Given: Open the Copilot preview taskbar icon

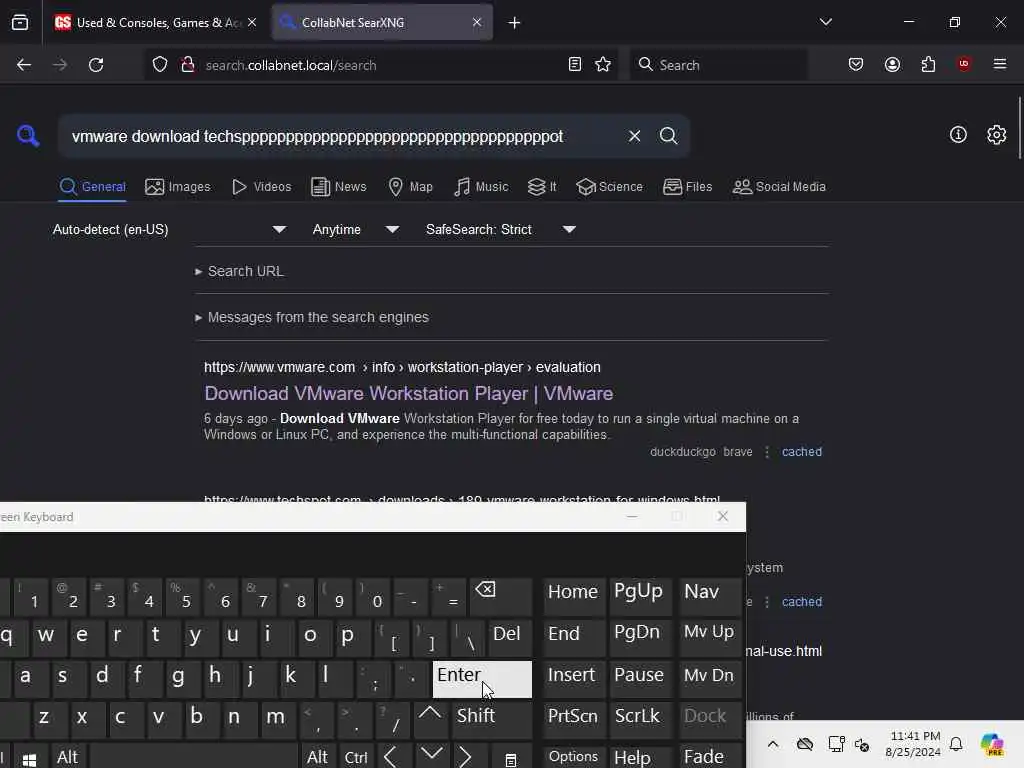Looking at the screenshot, I should 992,744.
